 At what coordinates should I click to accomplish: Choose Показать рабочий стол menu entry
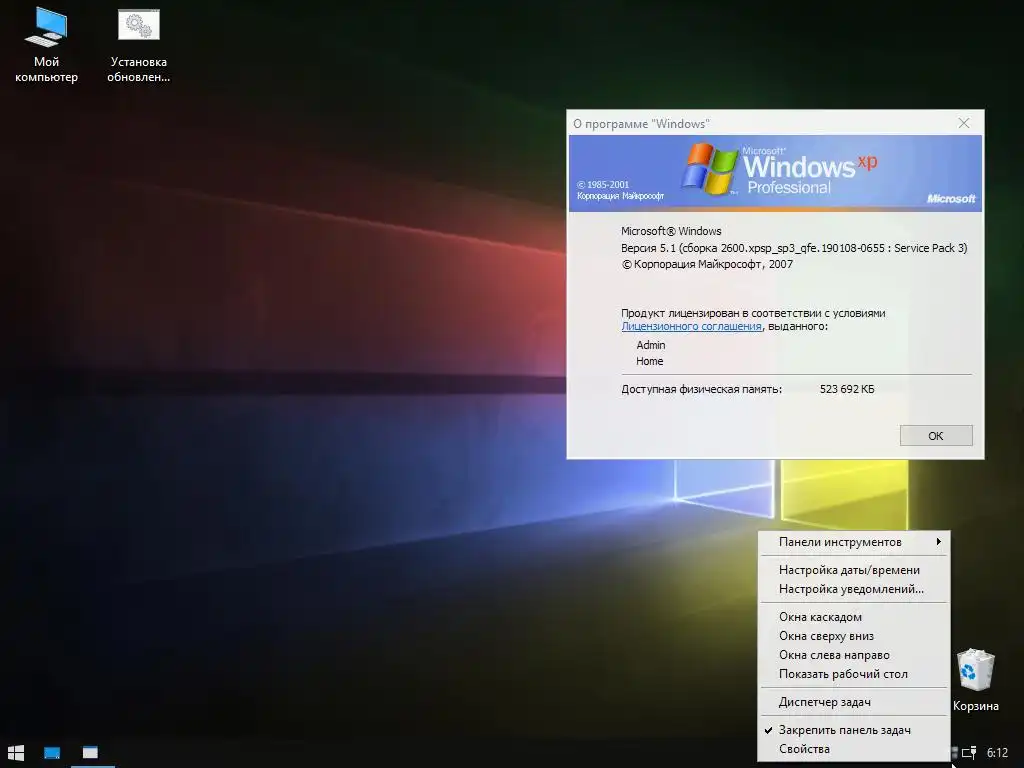(853, 673)
